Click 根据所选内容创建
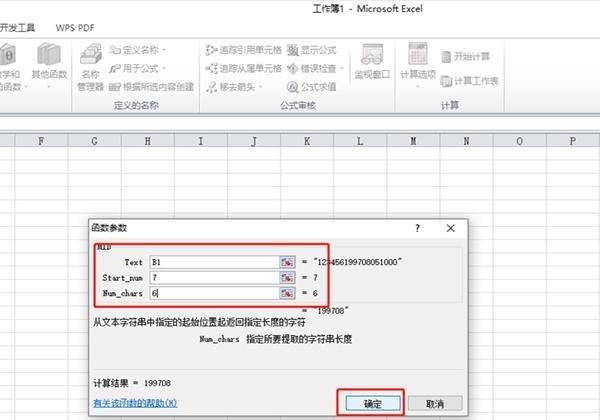Image resolution: width=600 pixels, height=420 pixels. coord(152,87)
